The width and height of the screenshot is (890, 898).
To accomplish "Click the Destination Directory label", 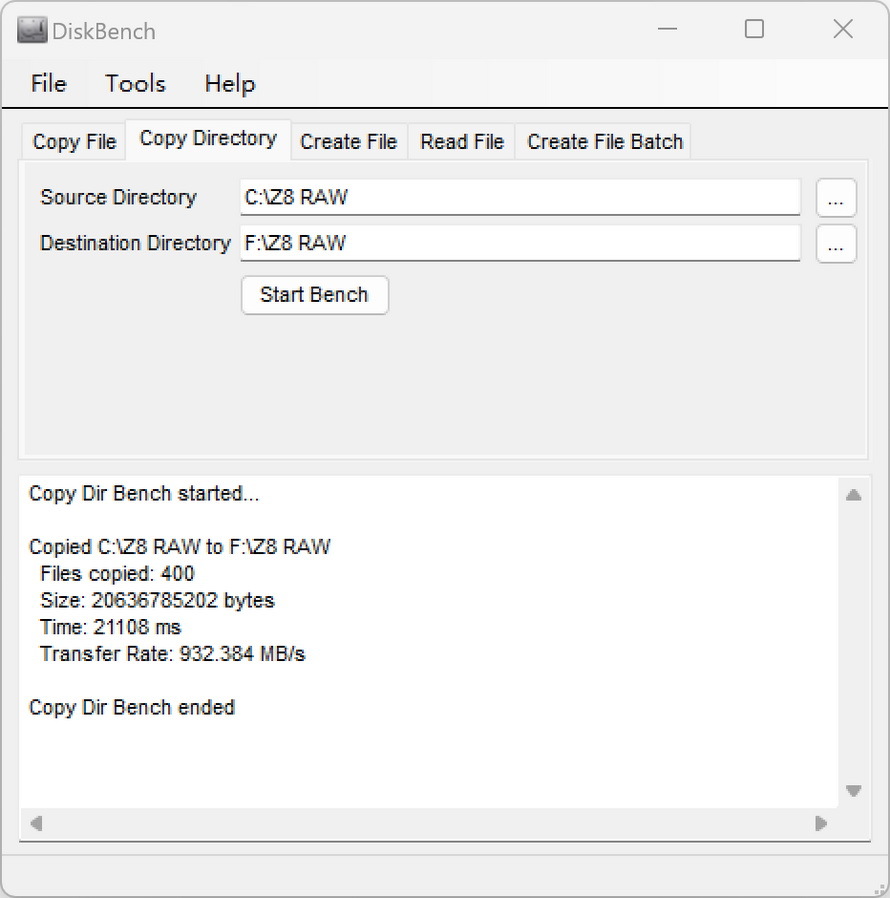I will [135, 243].
